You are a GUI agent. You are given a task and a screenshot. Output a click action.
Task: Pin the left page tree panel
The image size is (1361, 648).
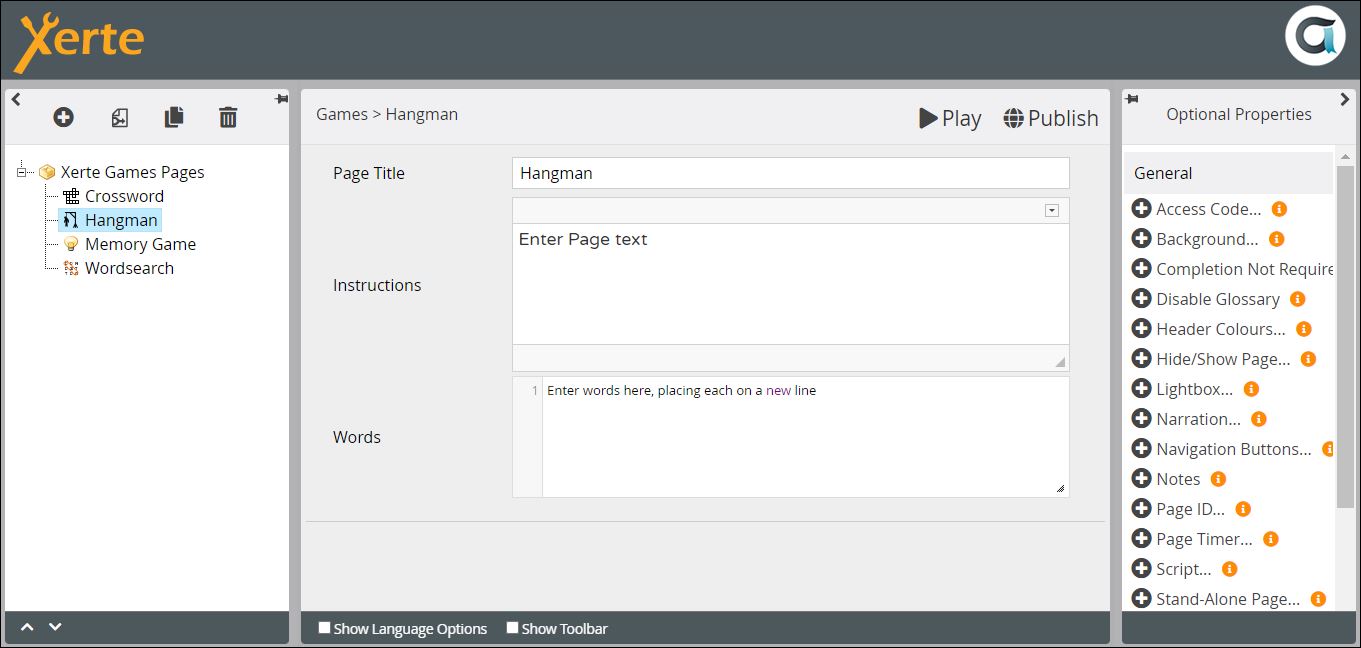[281, 99]
